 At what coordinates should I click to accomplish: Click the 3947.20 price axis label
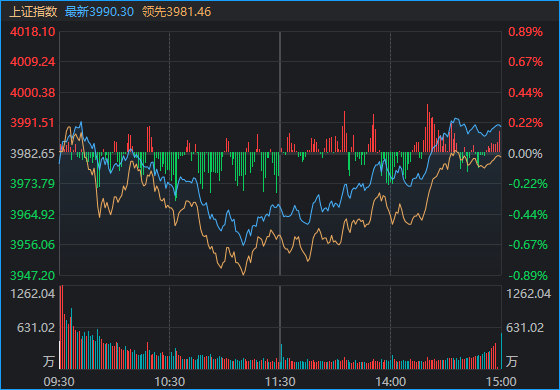[32, 275]
